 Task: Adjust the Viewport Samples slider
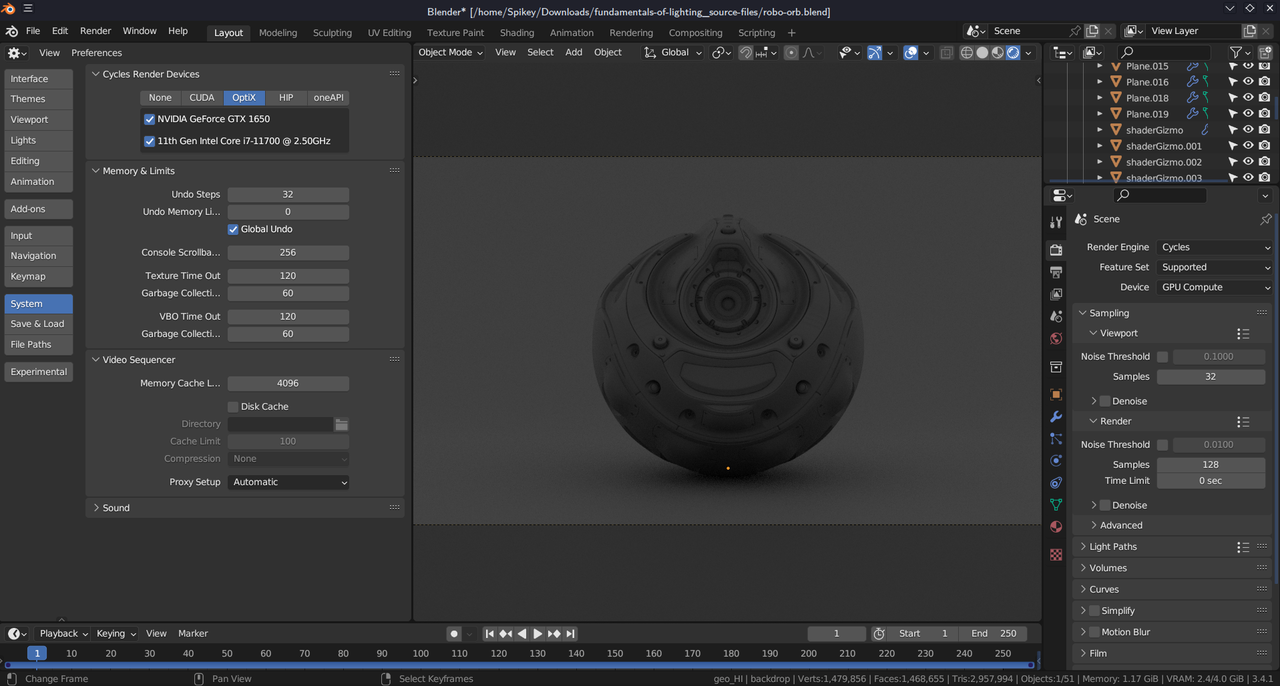(1211, 376)
